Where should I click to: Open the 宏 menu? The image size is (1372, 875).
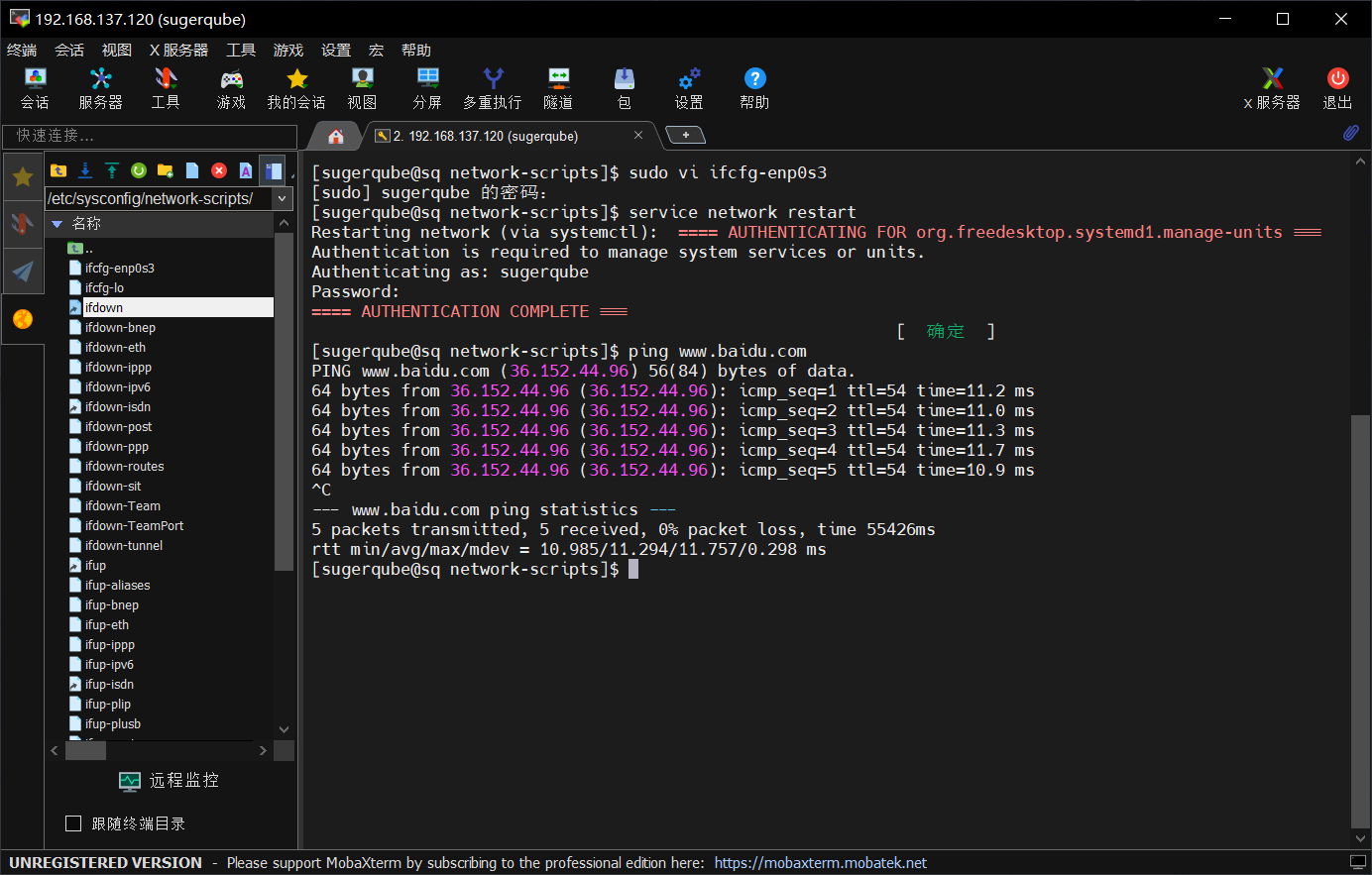(x=376, y=50)
